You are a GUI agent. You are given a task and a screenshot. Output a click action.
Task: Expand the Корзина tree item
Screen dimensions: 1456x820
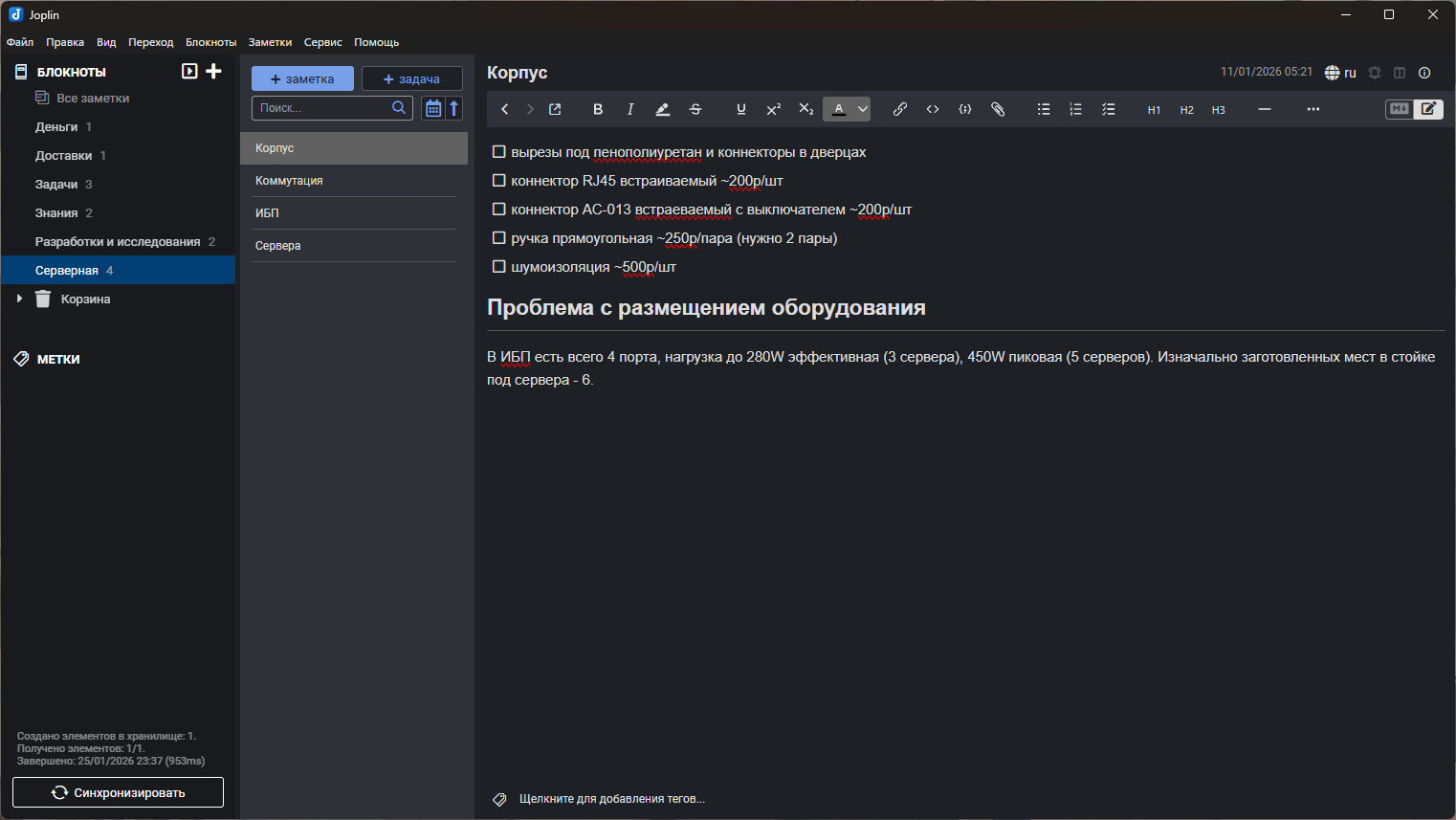point(19,299)
